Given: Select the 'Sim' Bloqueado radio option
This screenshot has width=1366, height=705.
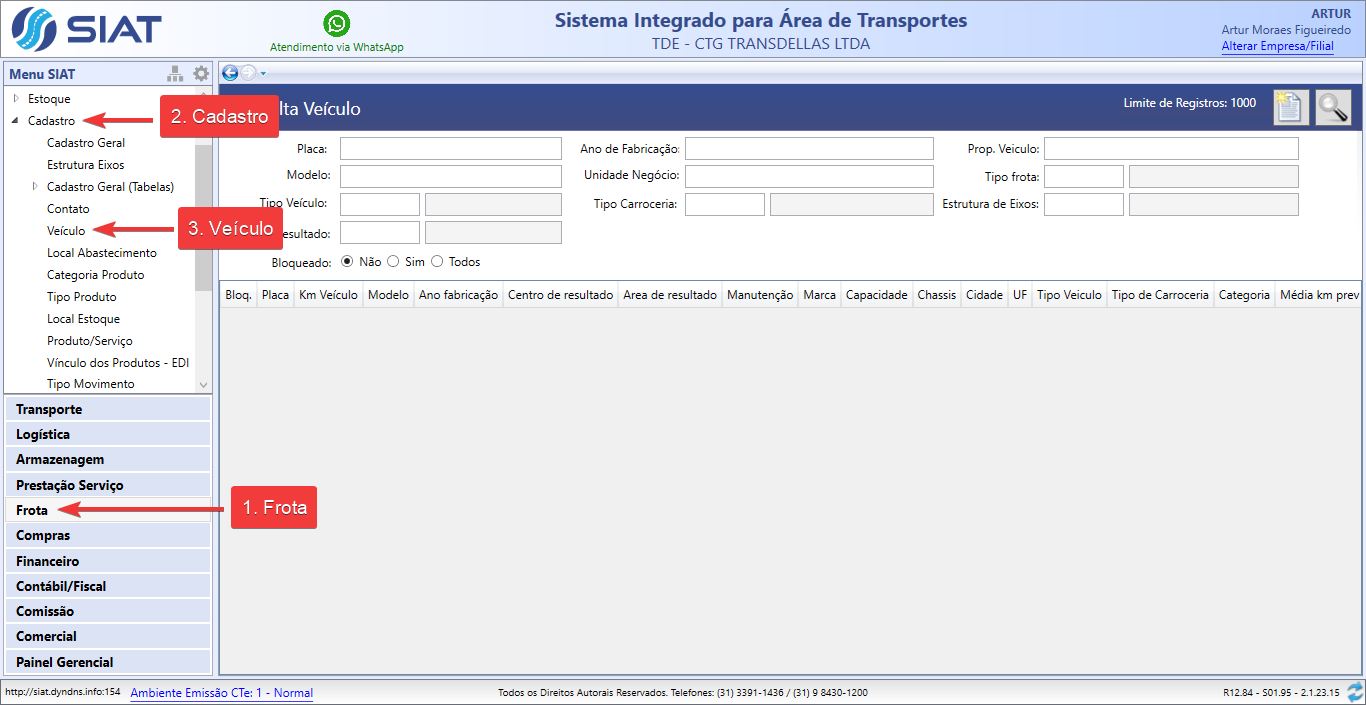Looking at the screenshot, I should click(x=393, y=262).
